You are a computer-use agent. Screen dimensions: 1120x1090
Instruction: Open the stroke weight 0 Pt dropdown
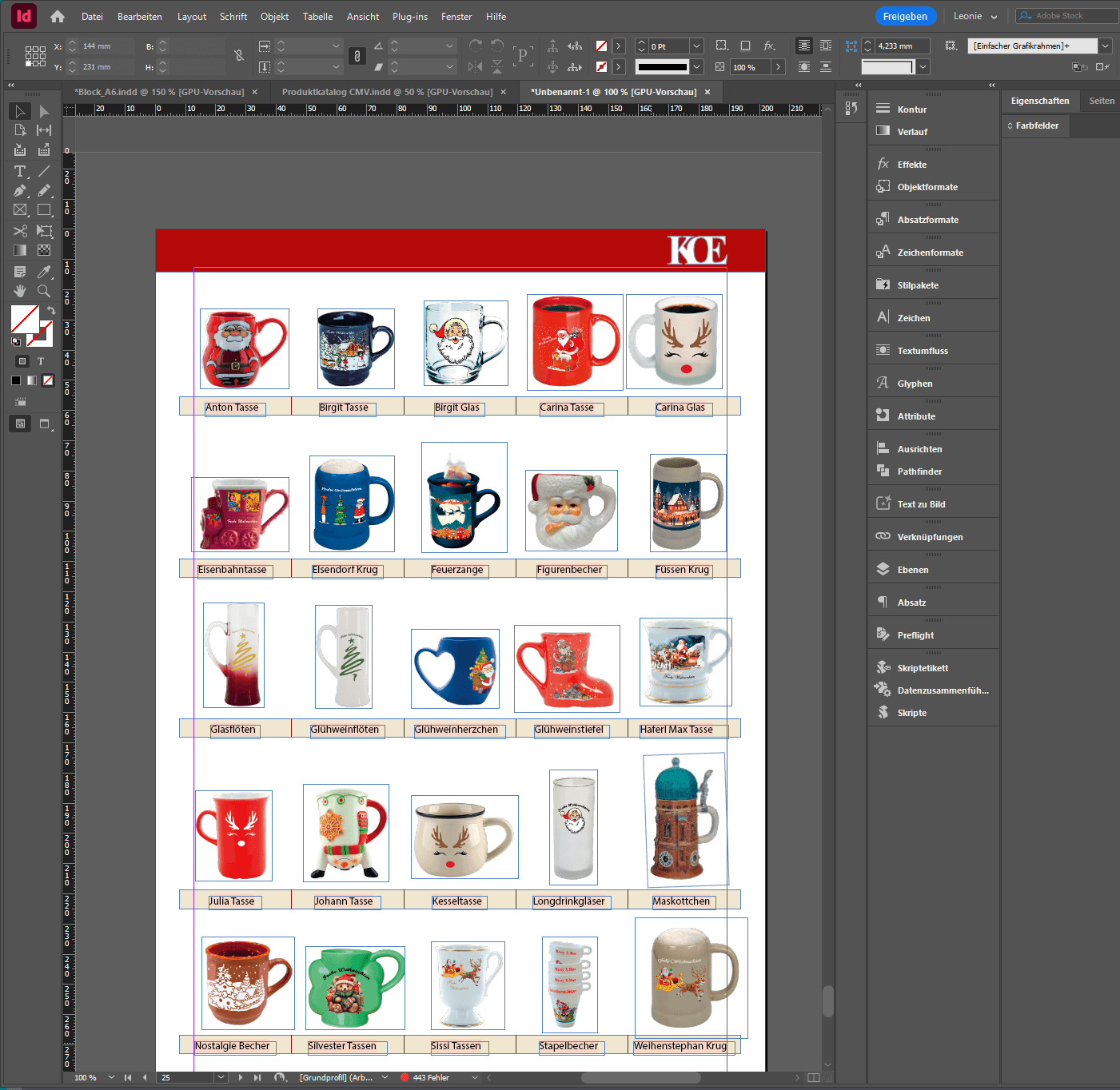(x=696, y=46)
